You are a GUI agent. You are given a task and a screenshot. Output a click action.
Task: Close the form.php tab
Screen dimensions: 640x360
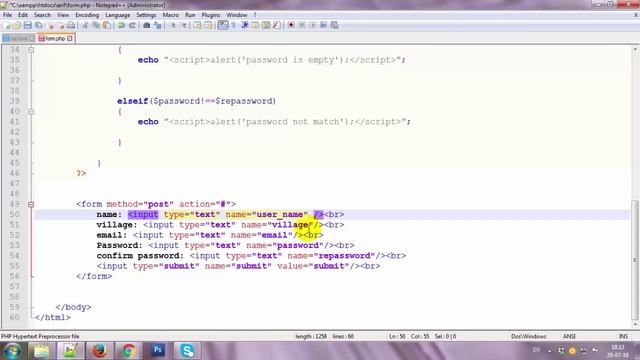70,38
